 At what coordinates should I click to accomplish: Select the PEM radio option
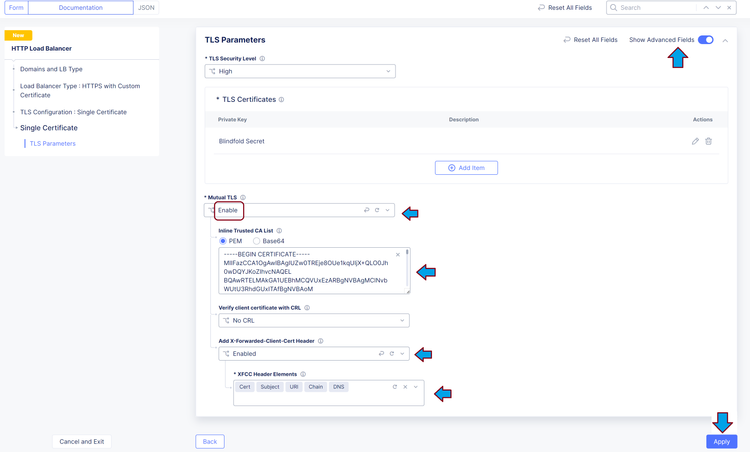223,241
